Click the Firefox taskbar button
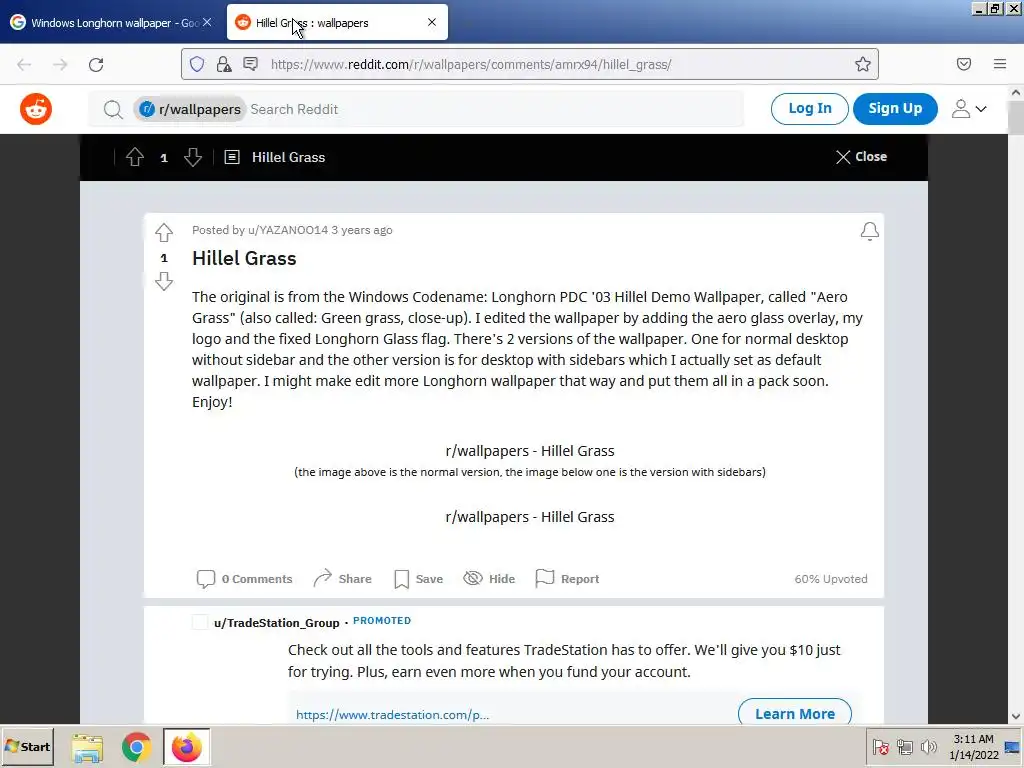The height and width of the screenshot is (768, 1024). [187, 747]
